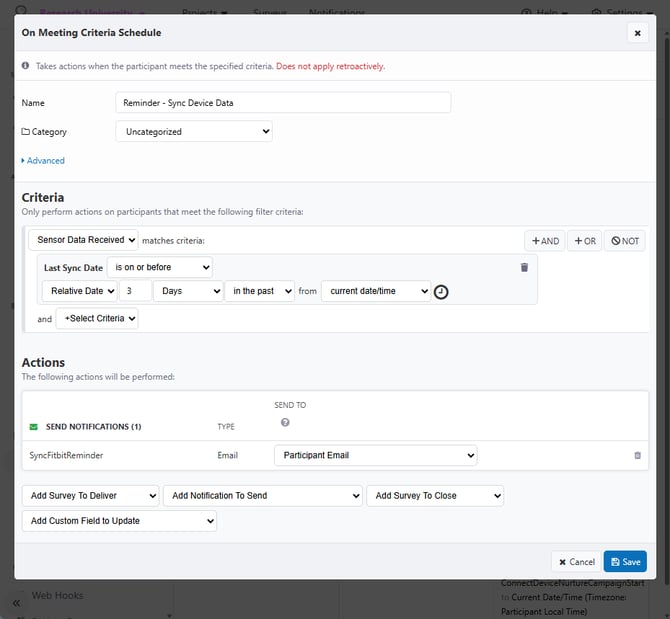Screen dimensions: 670x619
Task: Click the help question mark under Send To
Action: (x=285, y=422)
